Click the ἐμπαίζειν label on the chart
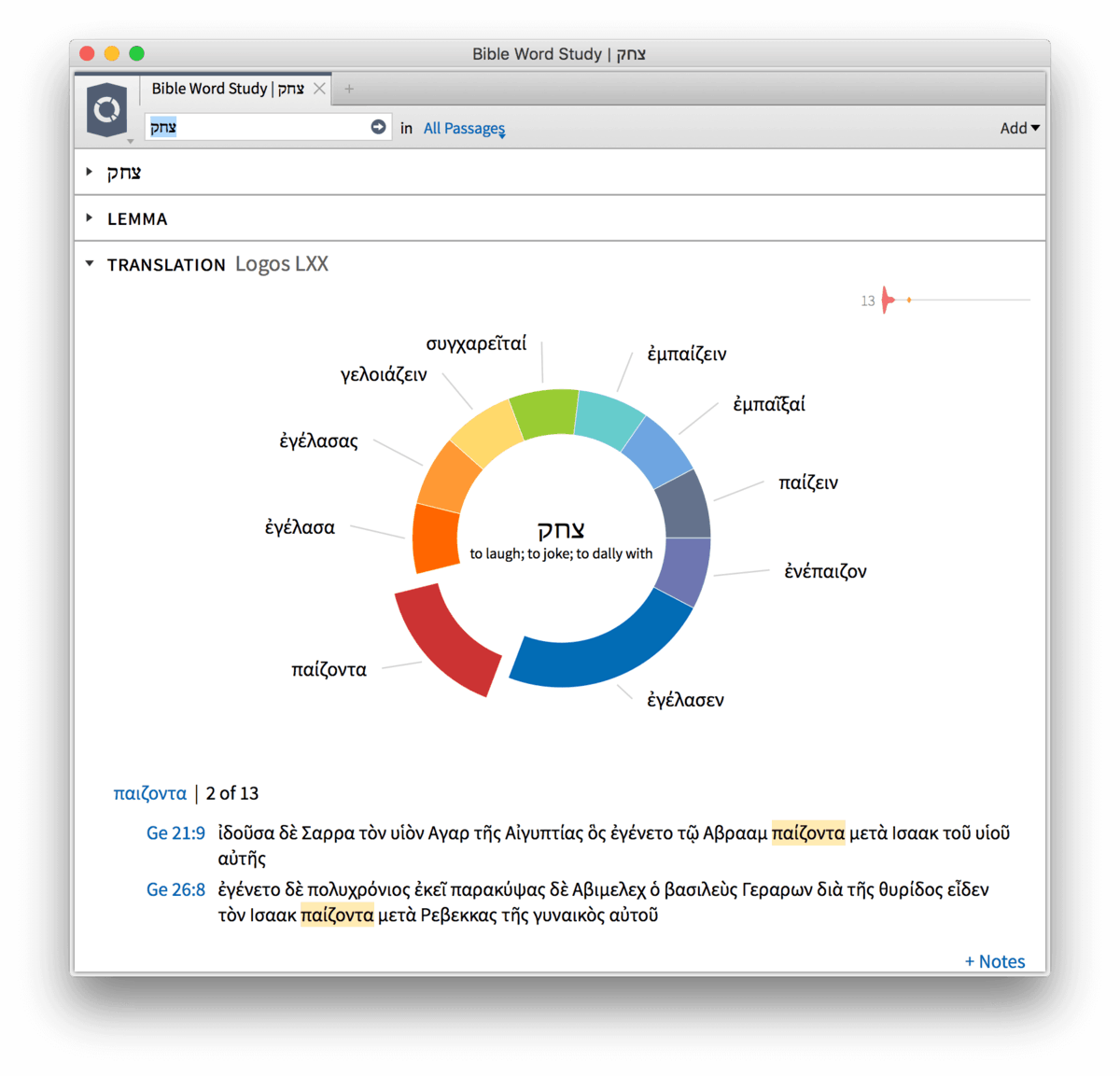 [687, 355]
